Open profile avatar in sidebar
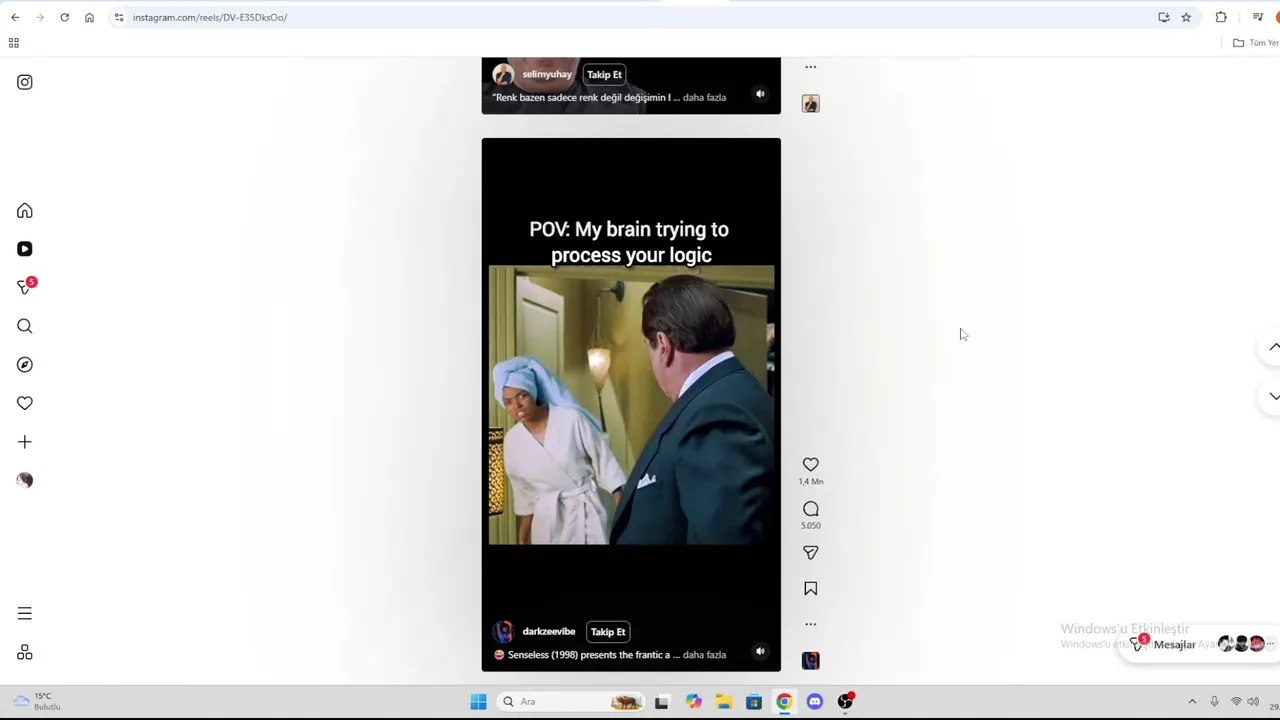This screenshot has width=1280, height=720. click(25, 480)
